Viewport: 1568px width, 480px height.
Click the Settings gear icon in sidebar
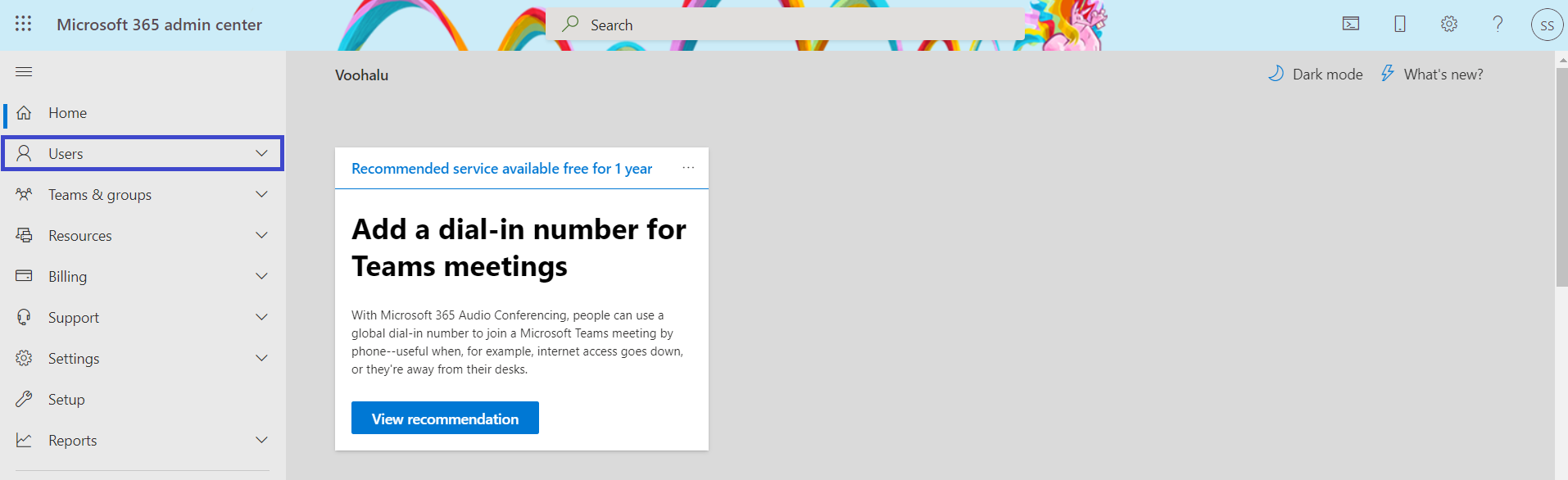(24, 358)
